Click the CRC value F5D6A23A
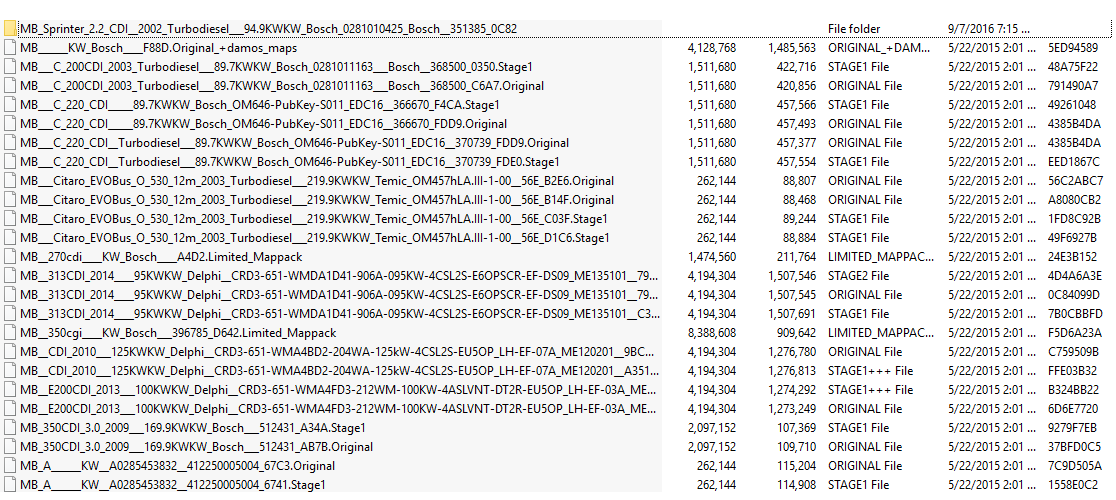The width and height of the screenshot is (1116, 500). point(1073,332)
